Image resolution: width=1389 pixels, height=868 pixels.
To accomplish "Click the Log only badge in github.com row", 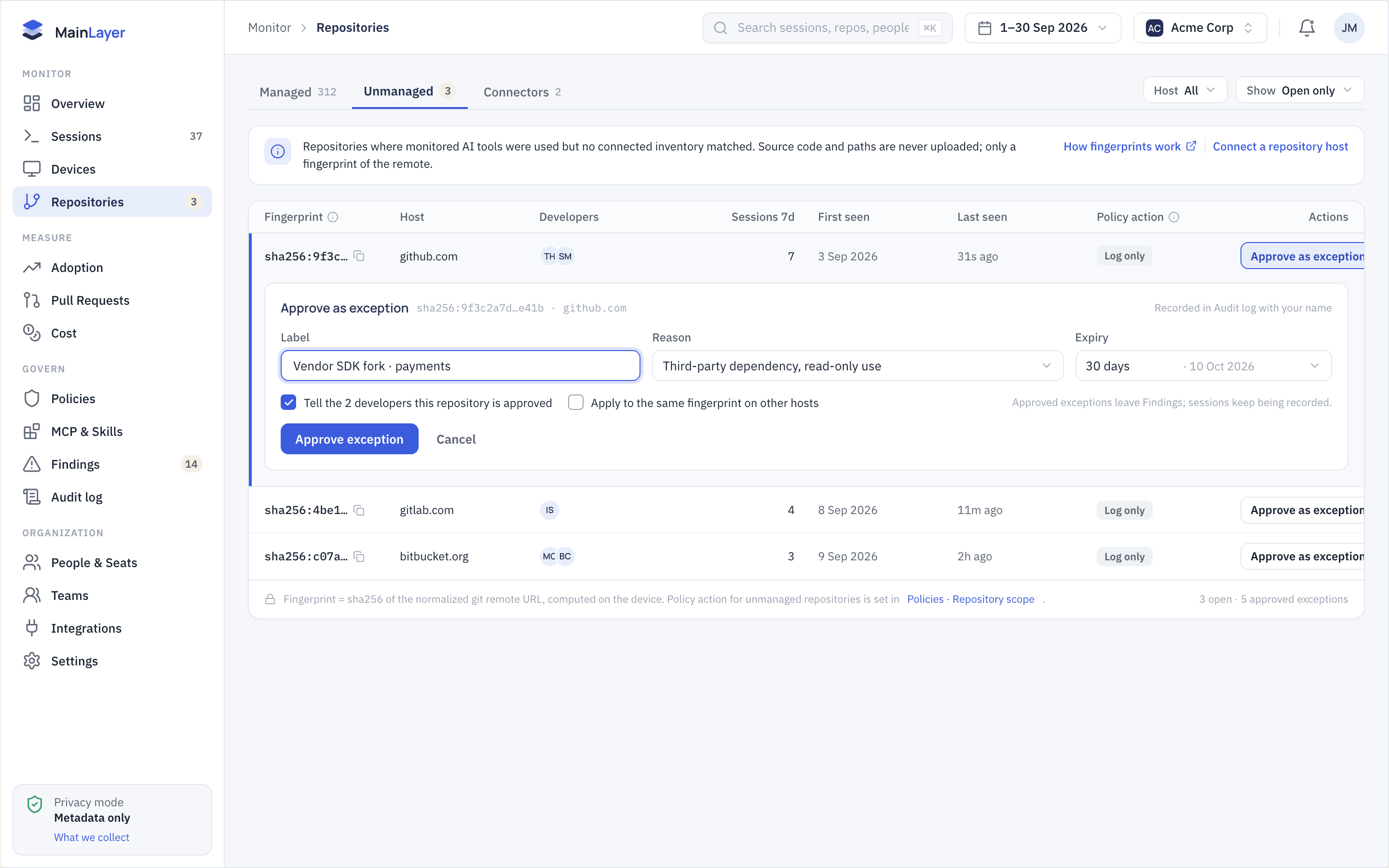I will click(x=1124, y=256).
